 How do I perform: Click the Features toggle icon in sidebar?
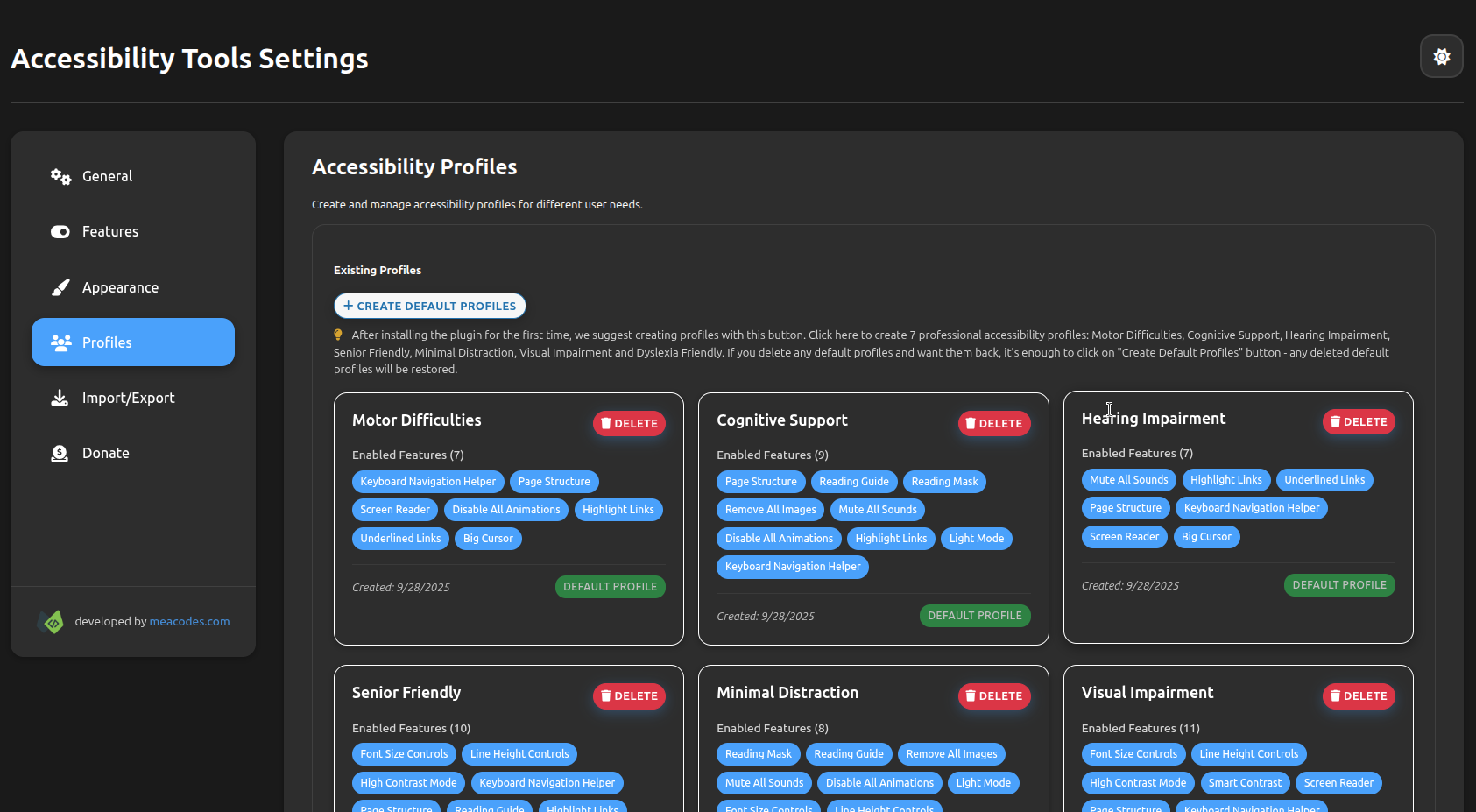tap(60, 232)
